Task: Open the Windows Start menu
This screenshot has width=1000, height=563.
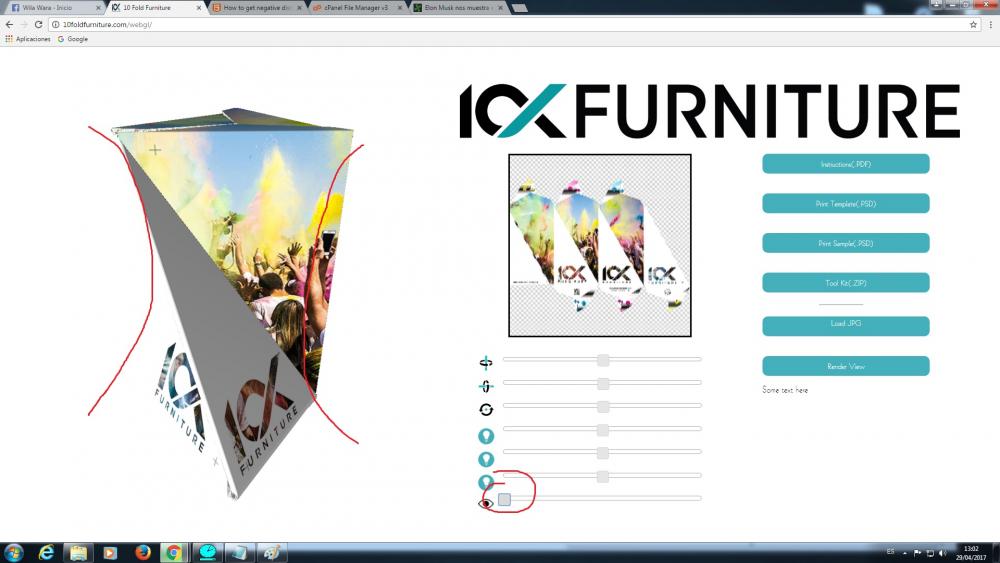Action: coord(13,552)
